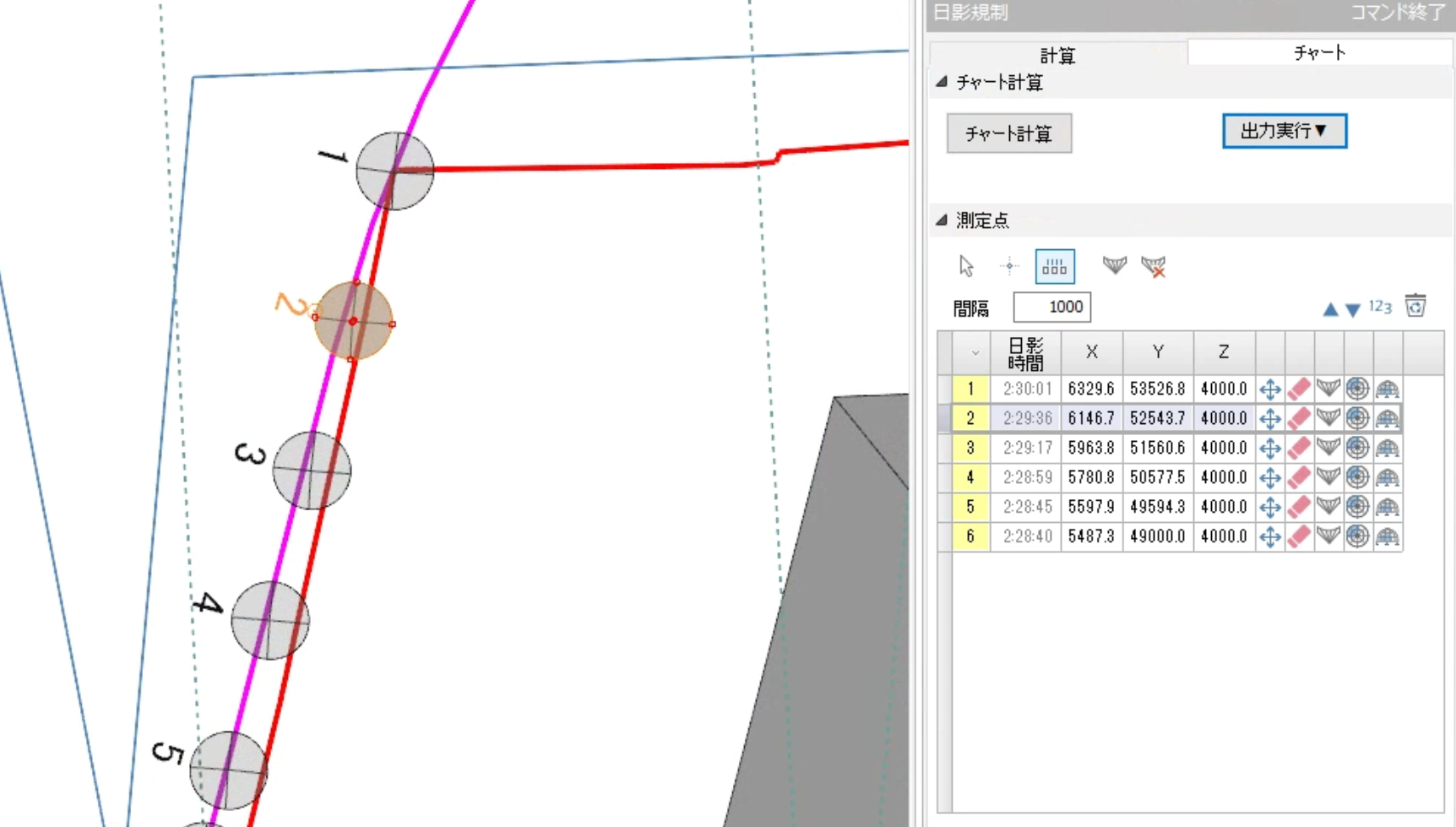Switch to the チャート tab

(1319, 52)
